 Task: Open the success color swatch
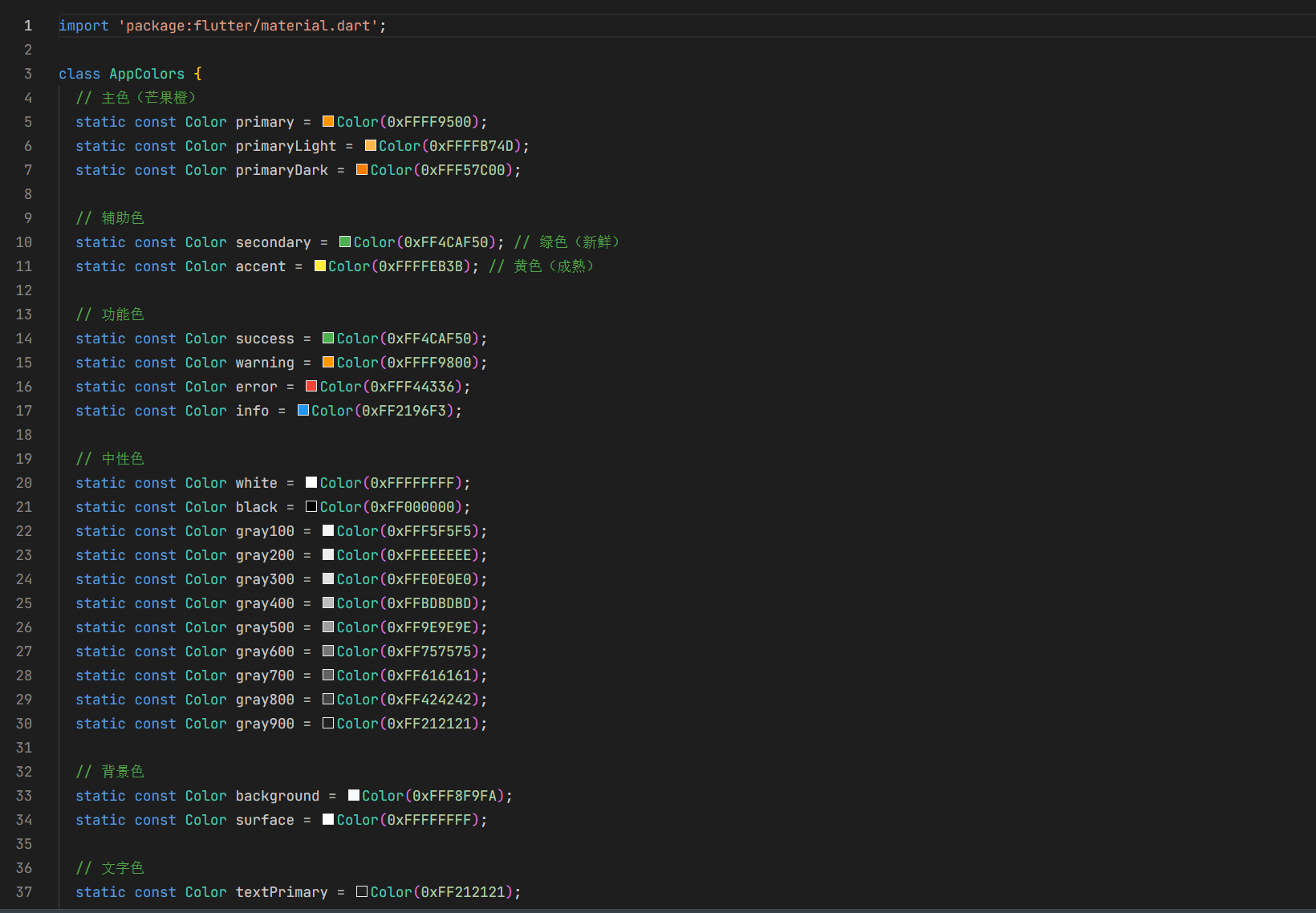(x=328, y=338)
